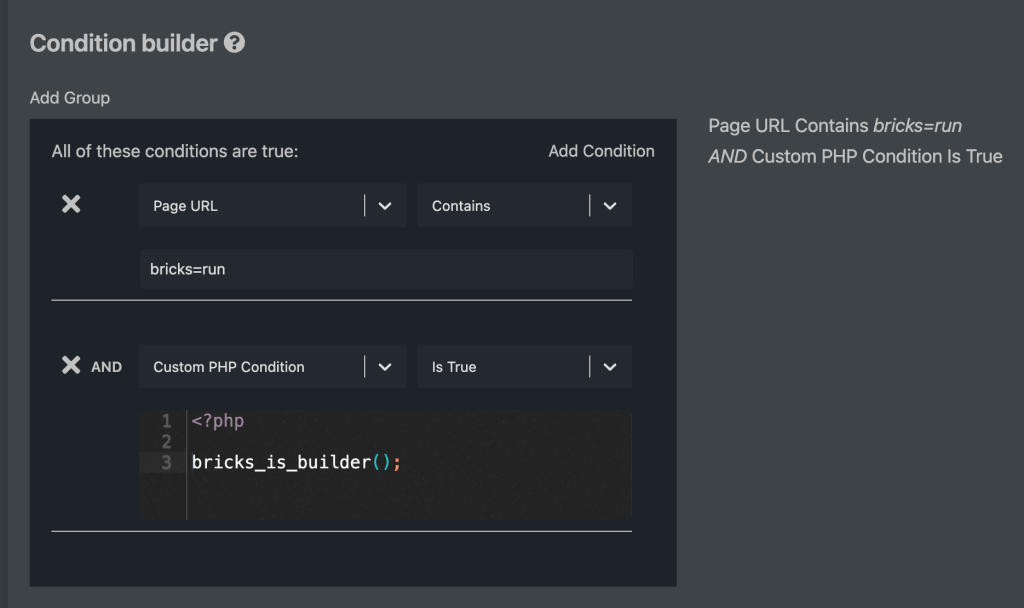Click the Condition builder heading
This screenshot has width=1024, height=608.
click(123, 43)
